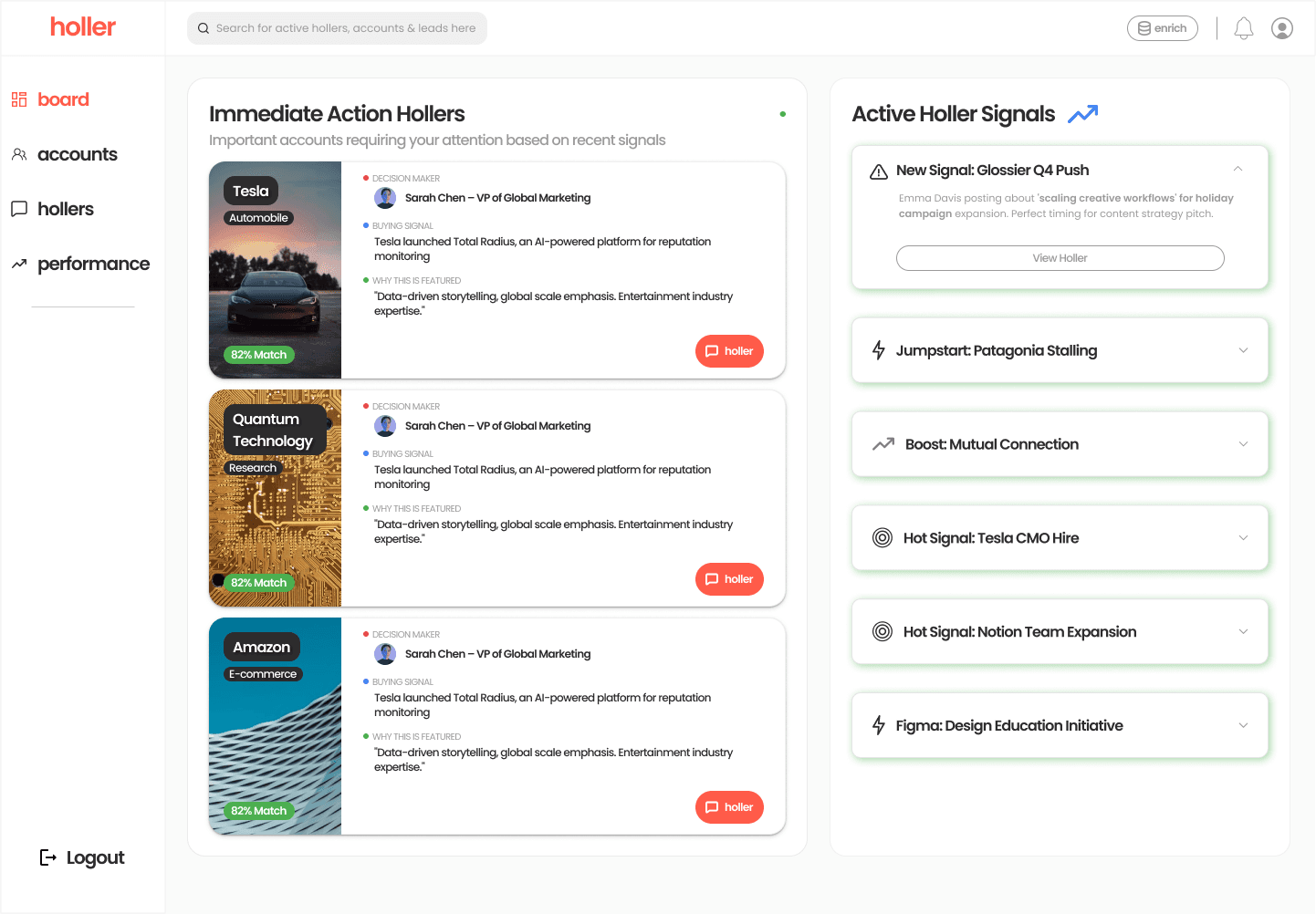Click the hollers chat bubble icon
The width and height of the screenshot is (1316, 914).
pyautogui.click(x=19, y=209)
